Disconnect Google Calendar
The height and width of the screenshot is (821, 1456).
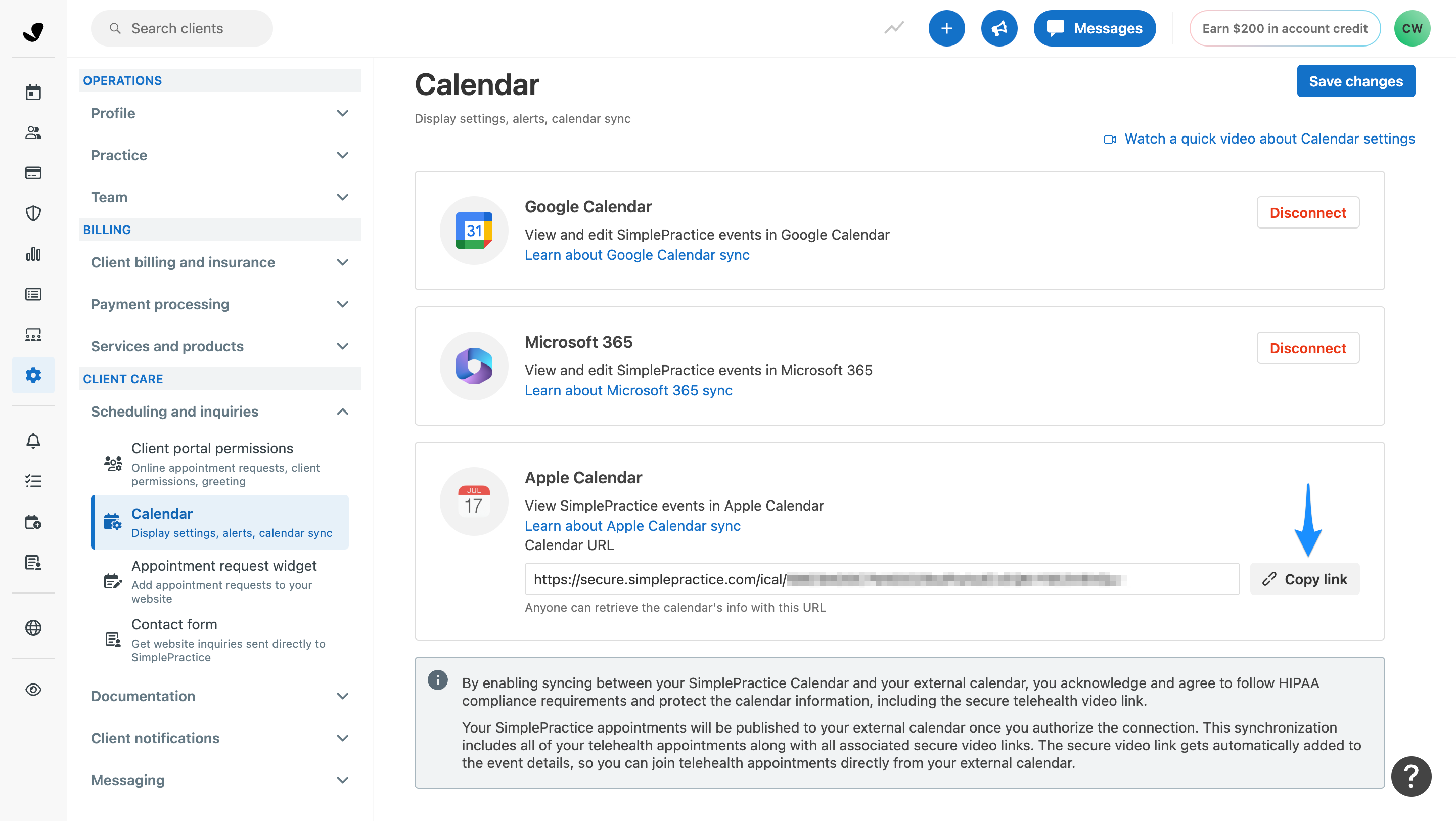1308,212
